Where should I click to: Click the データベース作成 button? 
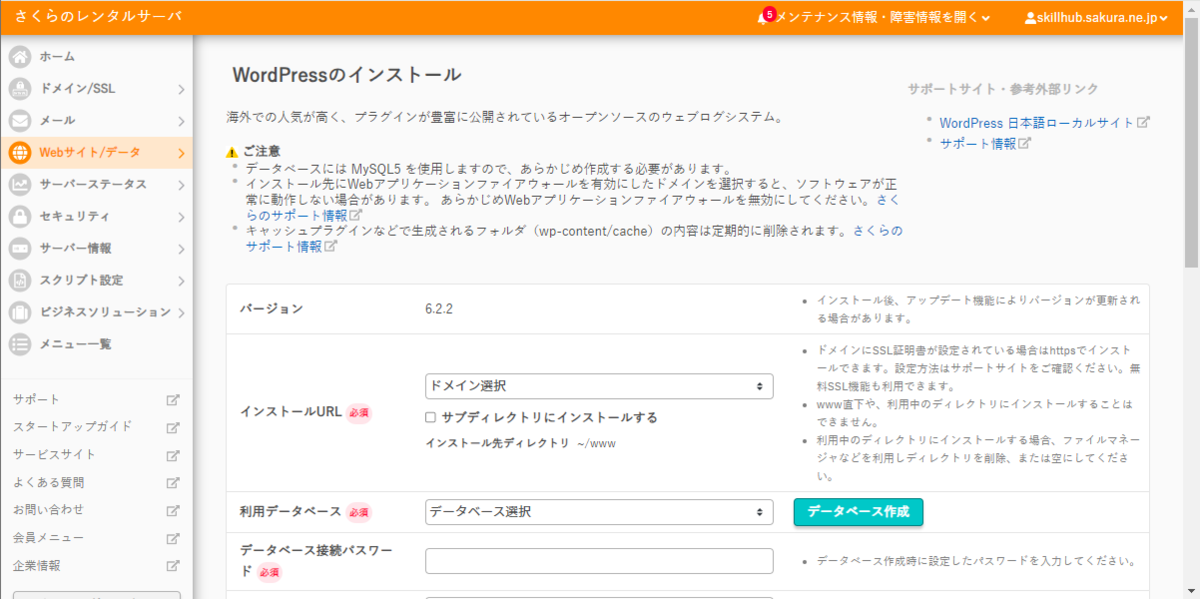pos(858,512)
